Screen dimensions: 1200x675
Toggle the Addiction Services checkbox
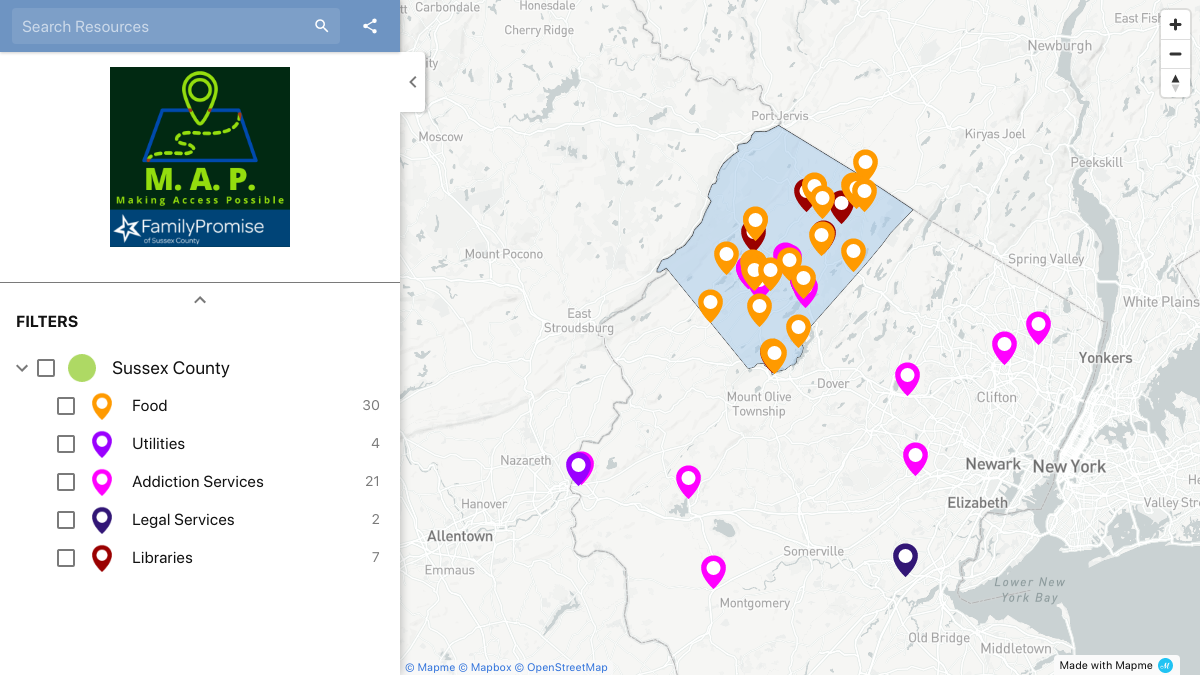[x=66, y=482]
